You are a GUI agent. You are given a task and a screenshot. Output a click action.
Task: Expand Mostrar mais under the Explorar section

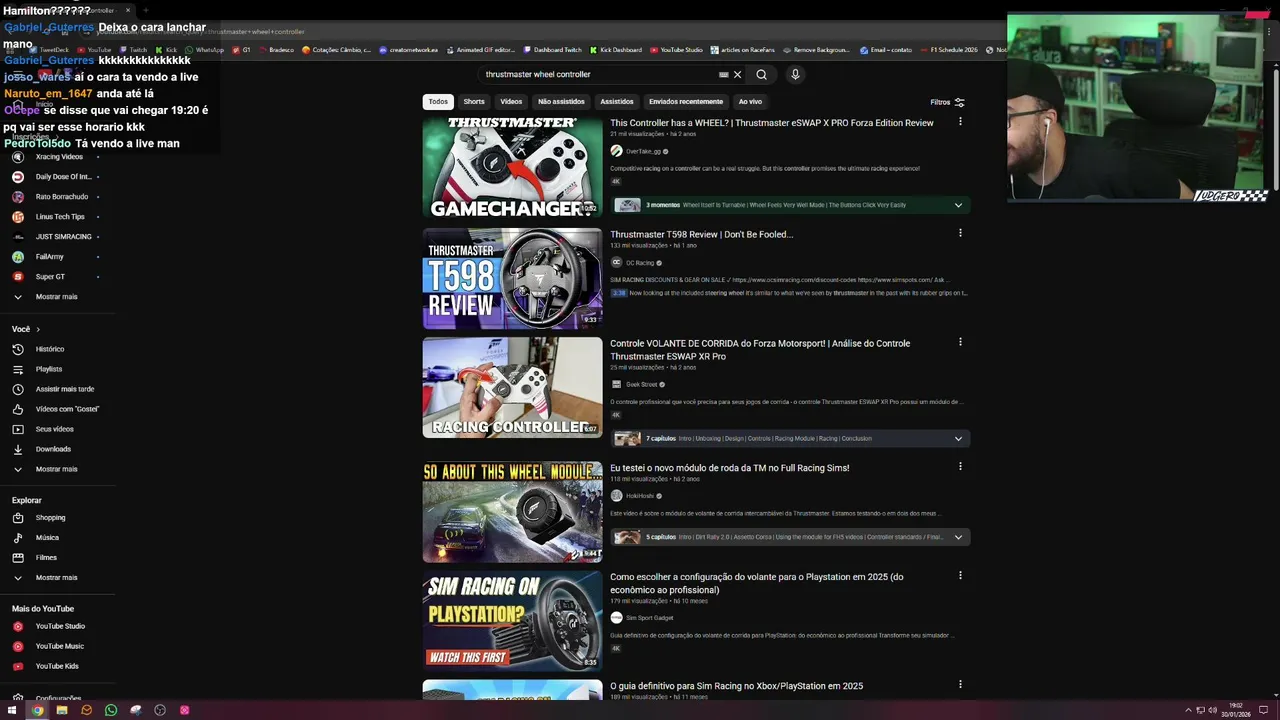click(x=56, y=577)
